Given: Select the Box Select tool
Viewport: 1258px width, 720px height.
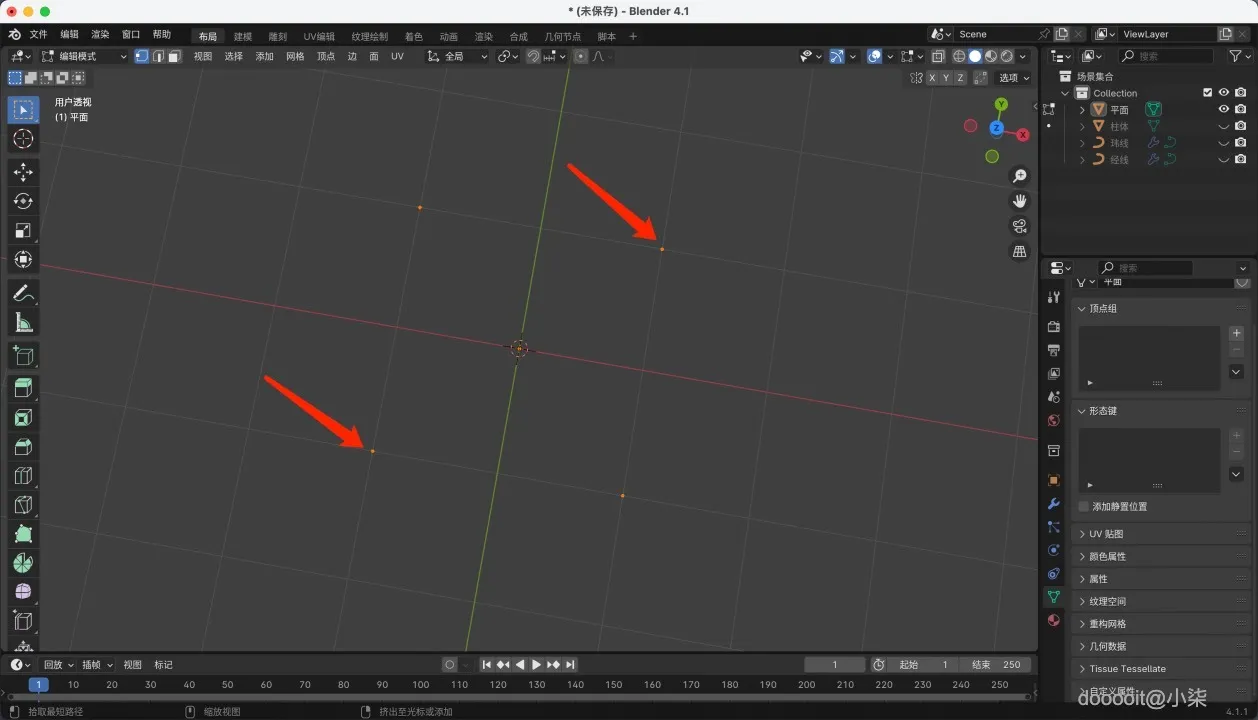Looking at the screenshot, I should tap(23, 109).
